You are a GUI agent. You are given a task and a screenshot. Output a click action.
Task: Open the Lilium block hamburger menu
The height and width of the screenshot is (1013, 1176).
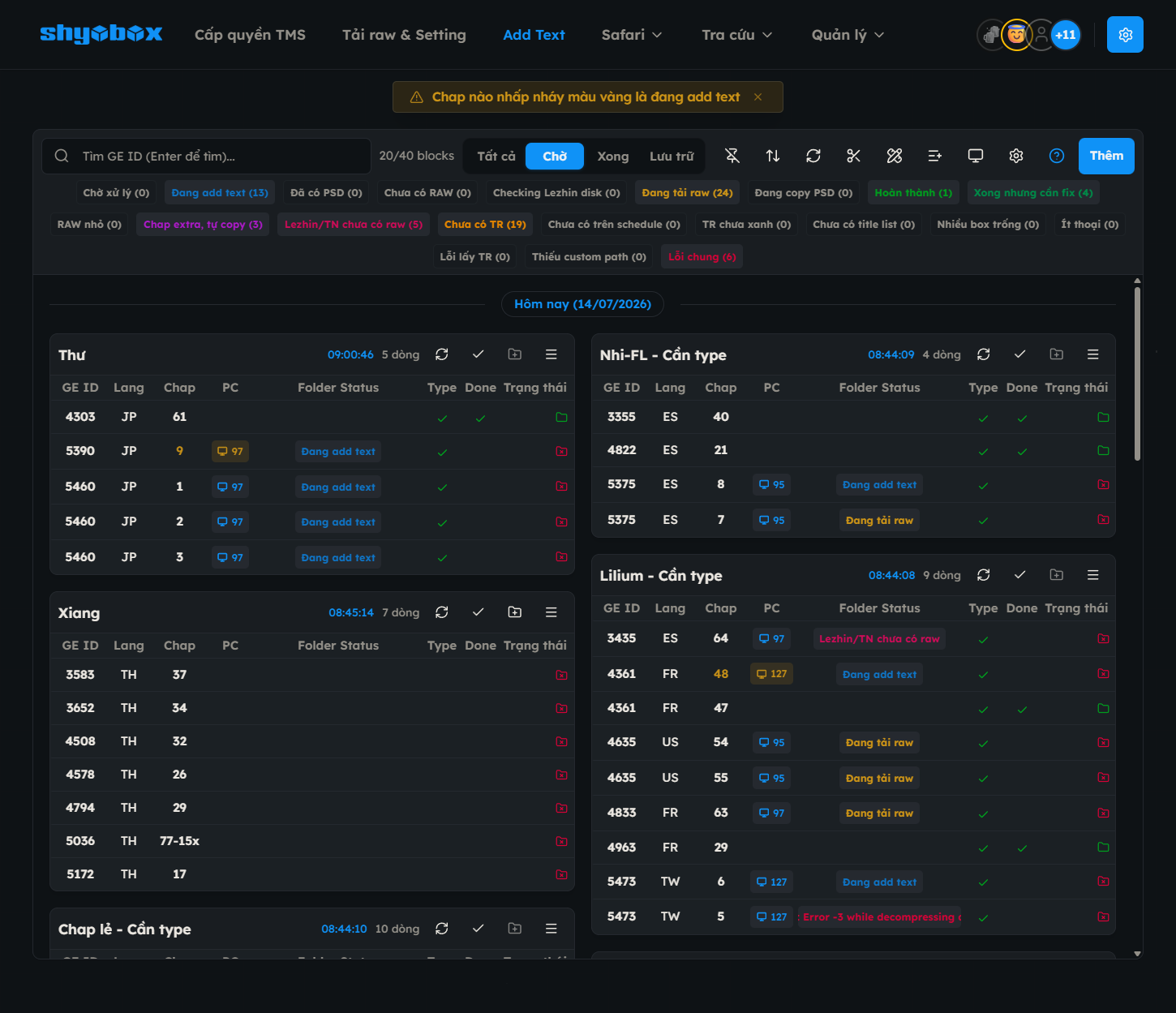tap(1093, 575)
